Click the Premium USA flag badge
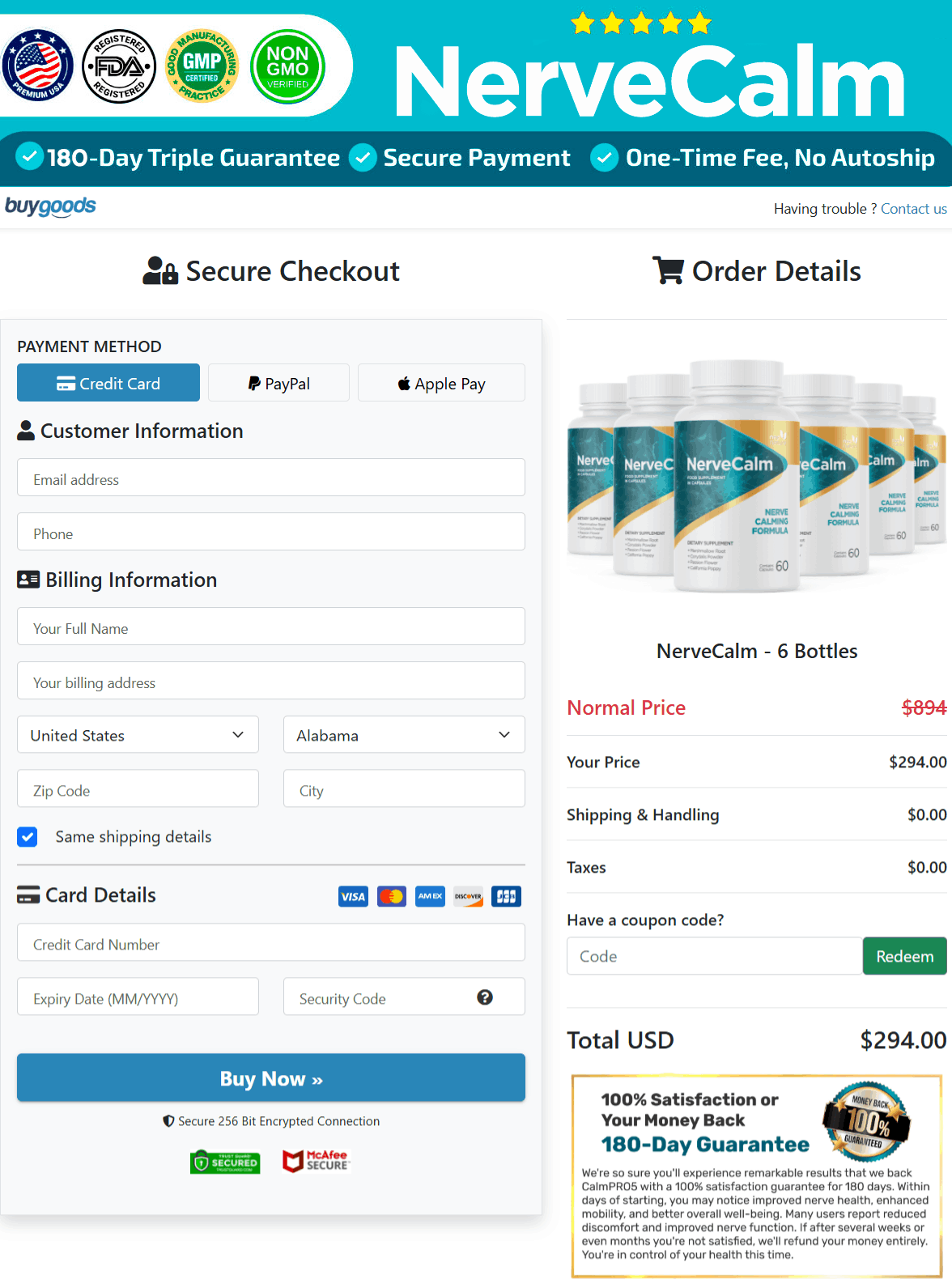This screenshot has width=952, height=1279. coord(37,67)
